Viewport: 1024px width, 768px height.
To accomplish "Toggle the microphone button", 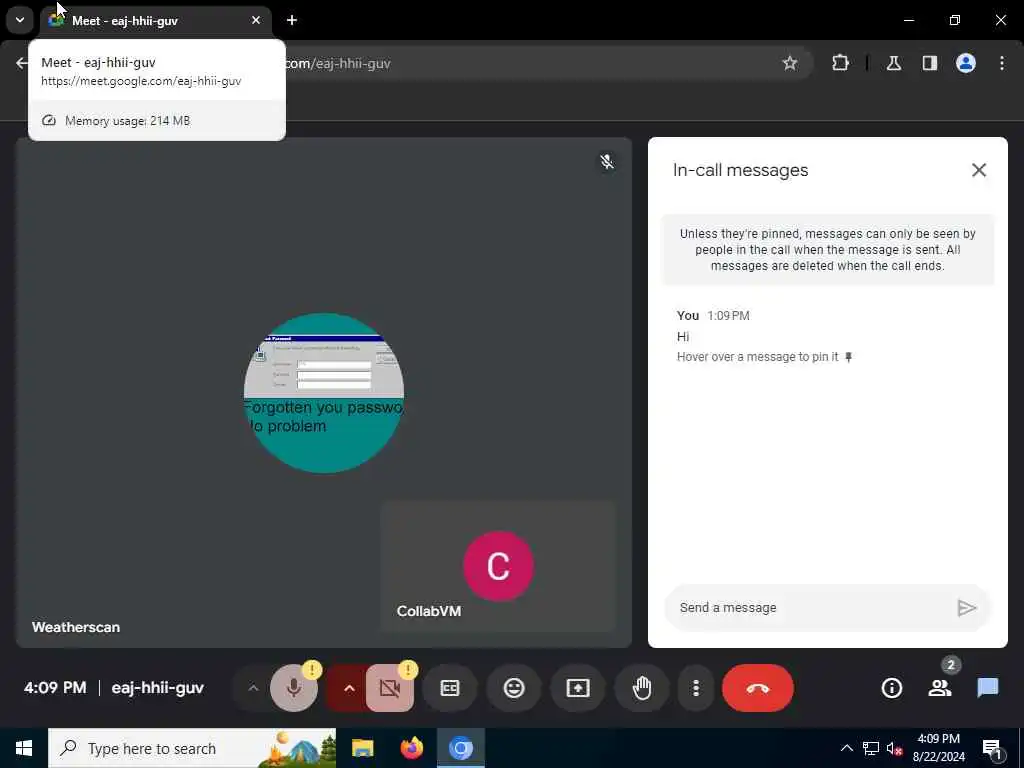I will [x=294, y=688].
